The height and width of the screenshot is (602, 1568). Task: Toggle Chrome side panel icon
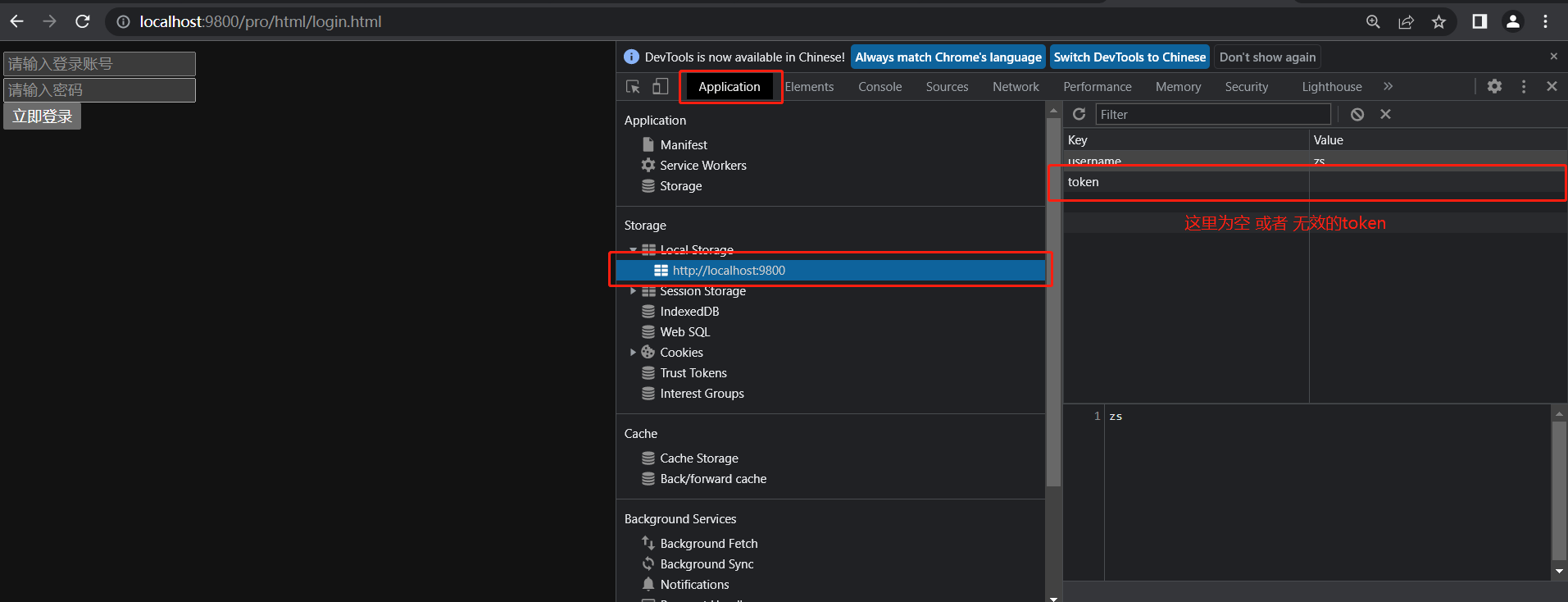[x=1479, y=22]
